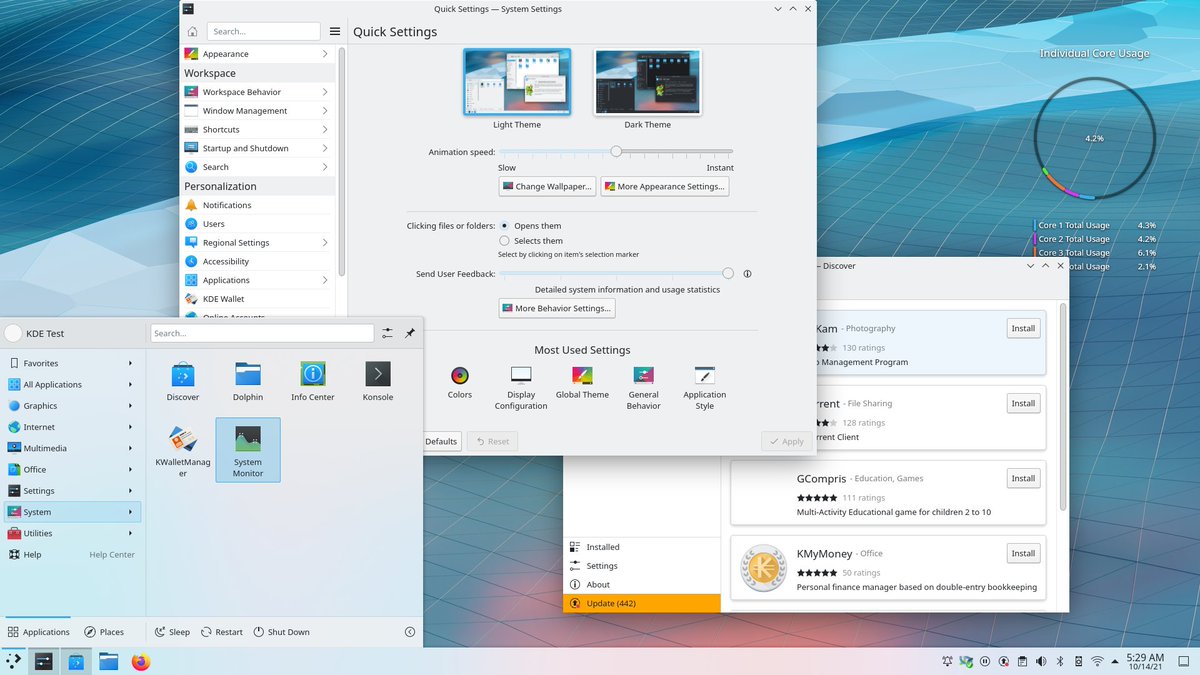Viewport: 1200px width, 675px height.
Task: Pin the application launcher open
Action: 410,333
